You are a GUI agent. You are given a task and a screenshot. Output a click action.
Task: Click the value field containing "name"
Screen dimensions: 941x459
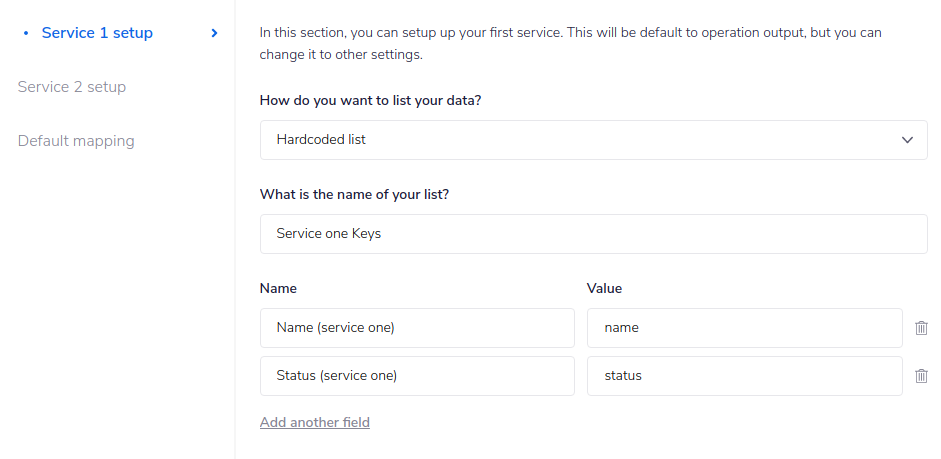point(744,328)
